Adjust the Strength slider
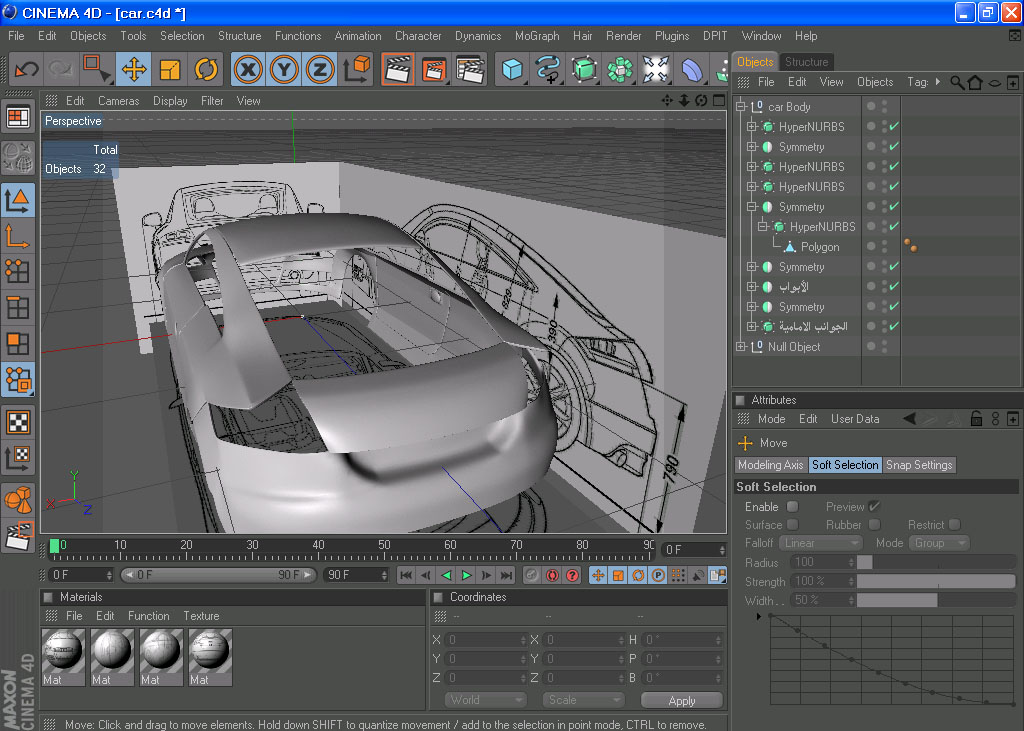The height and width of the screenshot is (731, 1024). [936, 581]
